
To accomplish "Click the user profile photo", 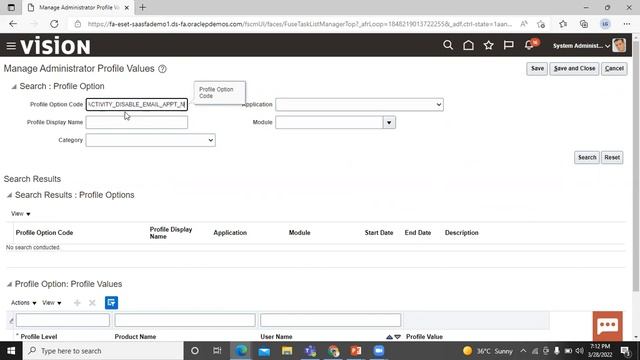I will [x=619, y=45].
